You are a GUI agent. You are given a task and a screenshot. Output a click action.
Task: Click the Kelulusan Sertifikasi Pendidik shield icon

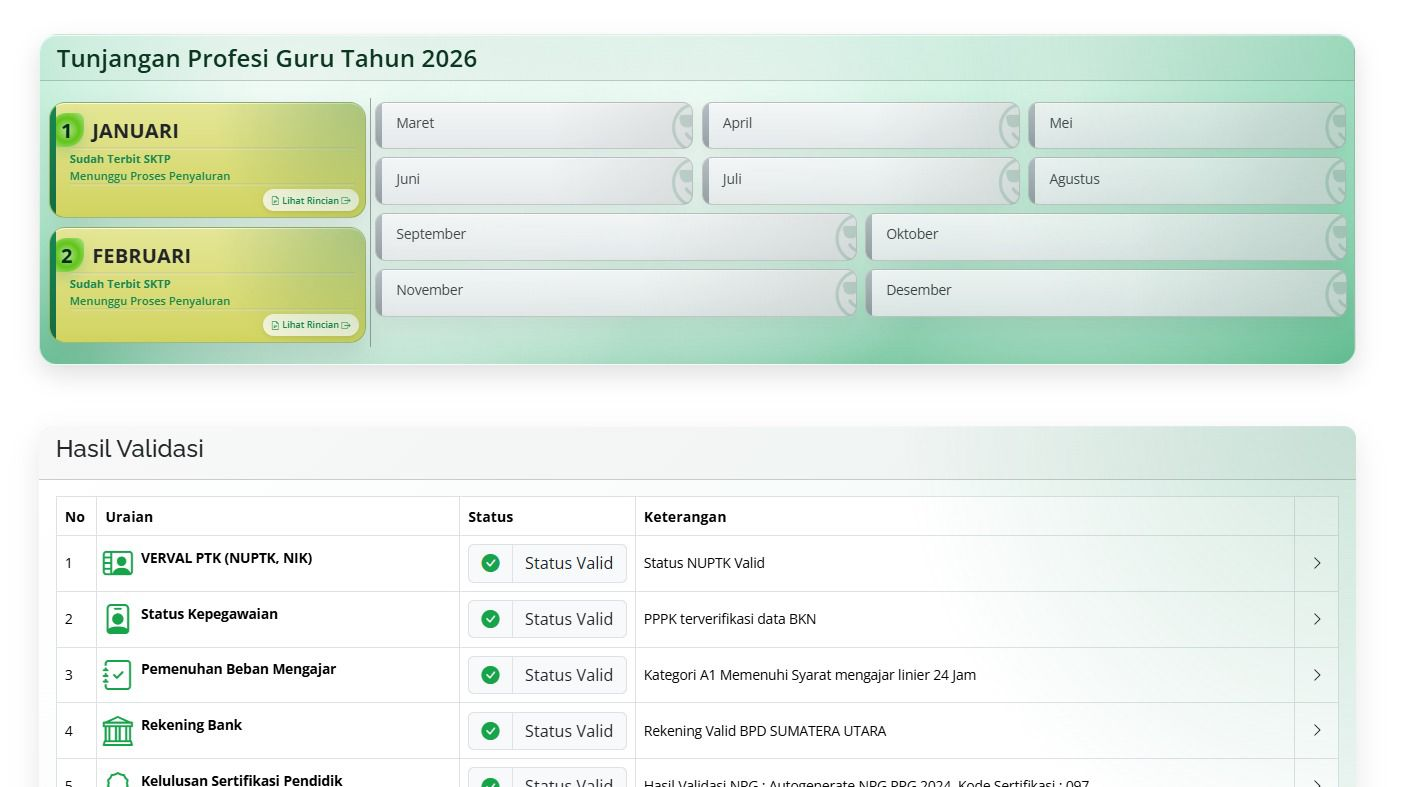click(117, 782)
